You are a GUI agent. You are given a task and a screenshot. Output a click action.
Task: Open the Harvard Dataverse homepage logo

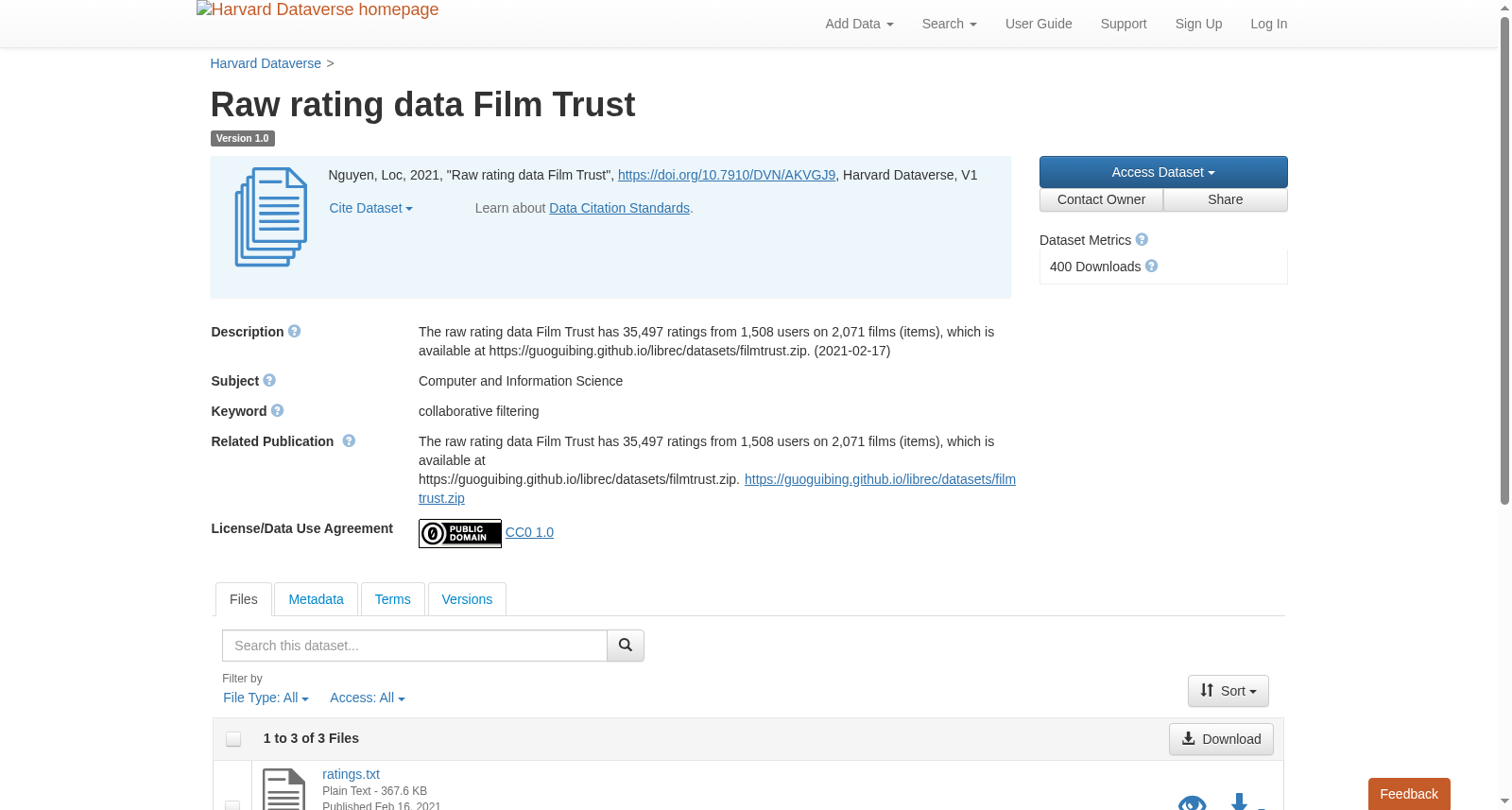coord(318,9)
